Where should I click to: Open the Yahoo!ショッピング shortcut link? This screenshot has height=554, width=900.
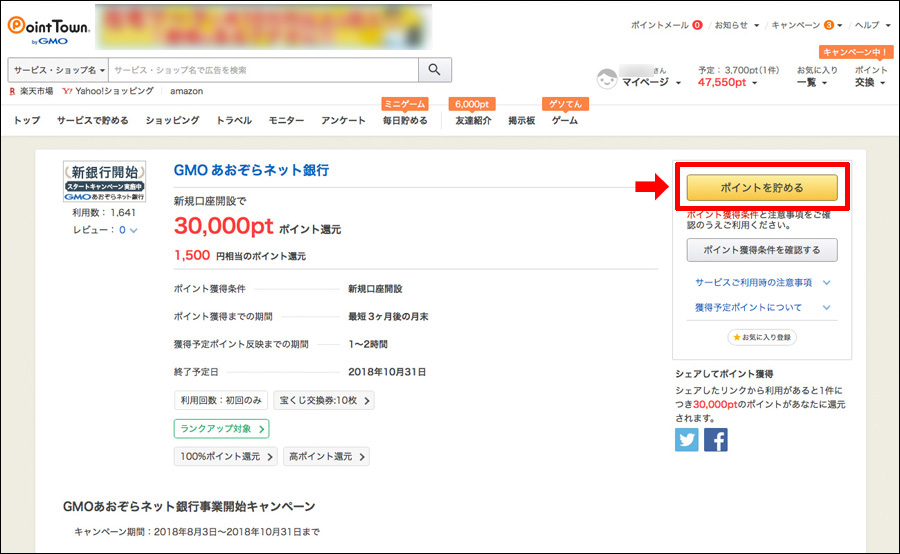click(108, 91)
